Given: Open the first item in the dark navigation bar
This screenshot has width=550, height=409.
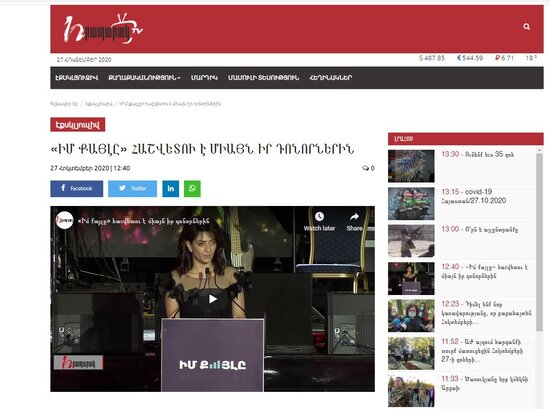Looking at the screenshot, I should (x=76, y=78).
